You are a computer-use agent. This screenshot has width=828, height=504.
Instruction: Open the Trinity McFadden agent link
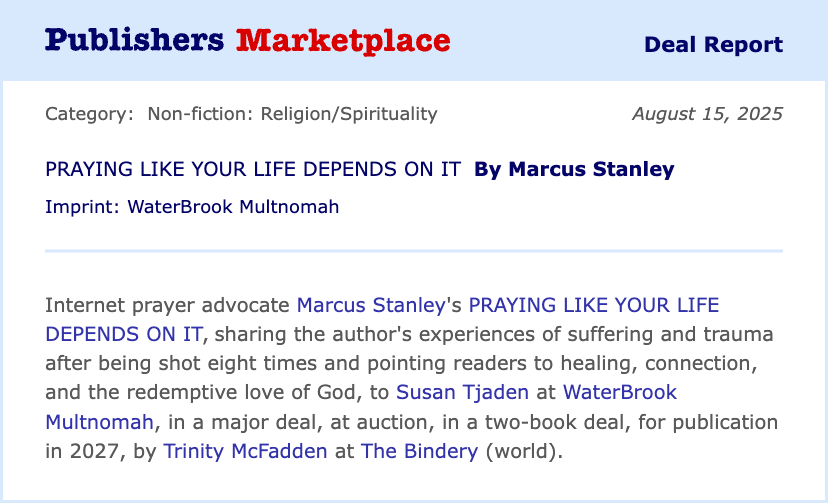(246, 451)
